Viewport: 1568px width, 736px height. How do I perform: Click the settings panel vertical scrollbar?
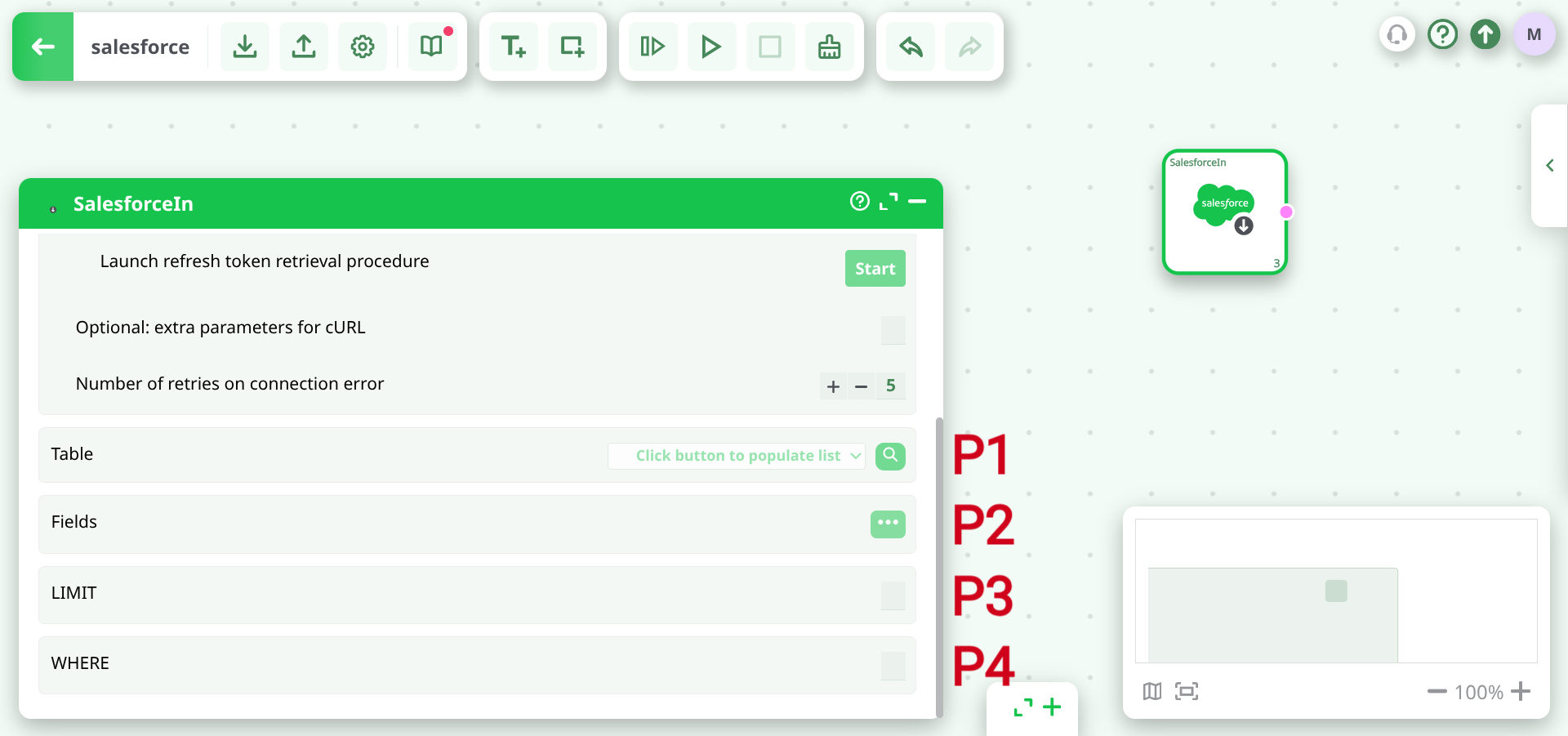click(x=939, y=567)
